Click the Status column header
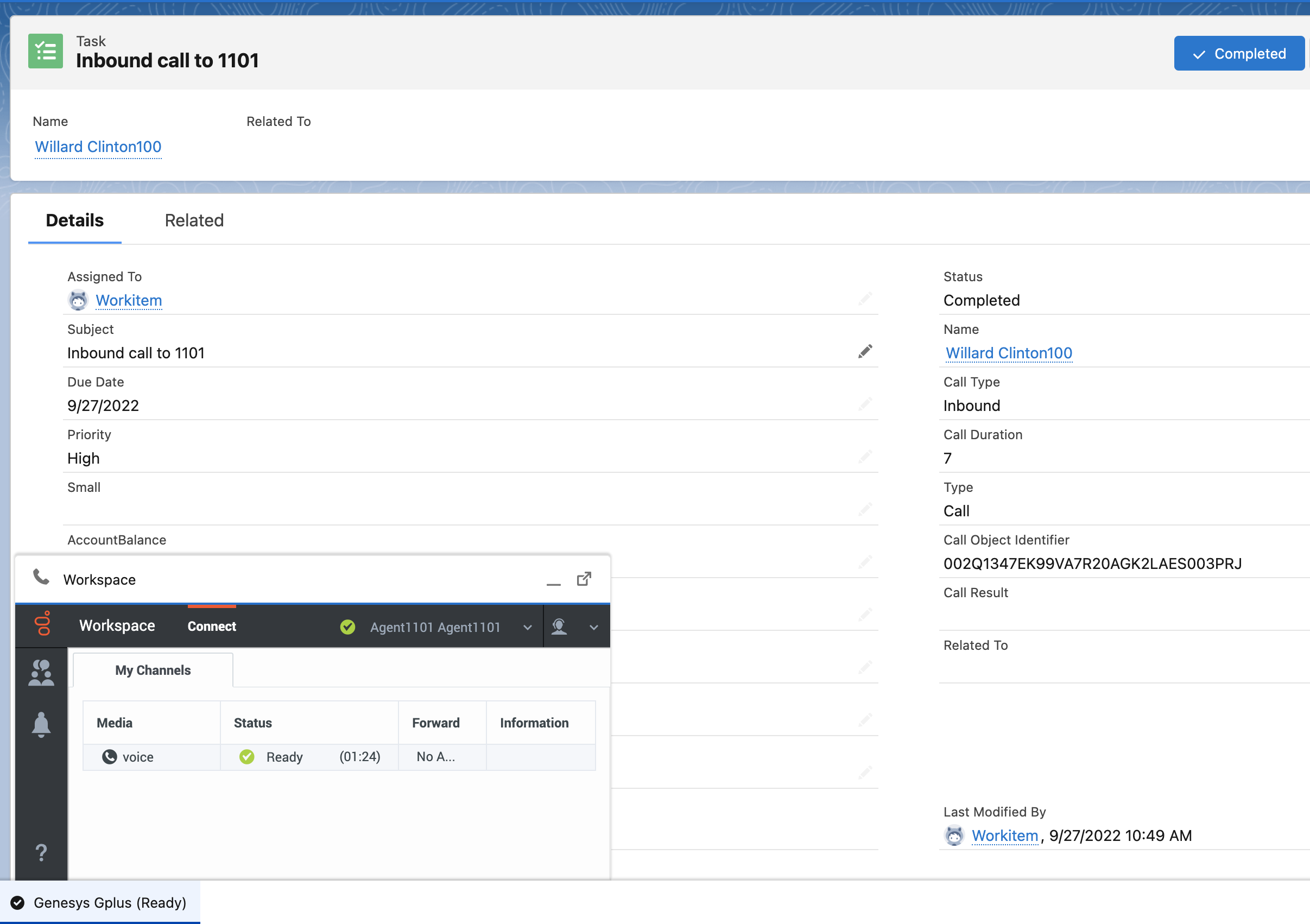 click(309, 723)
